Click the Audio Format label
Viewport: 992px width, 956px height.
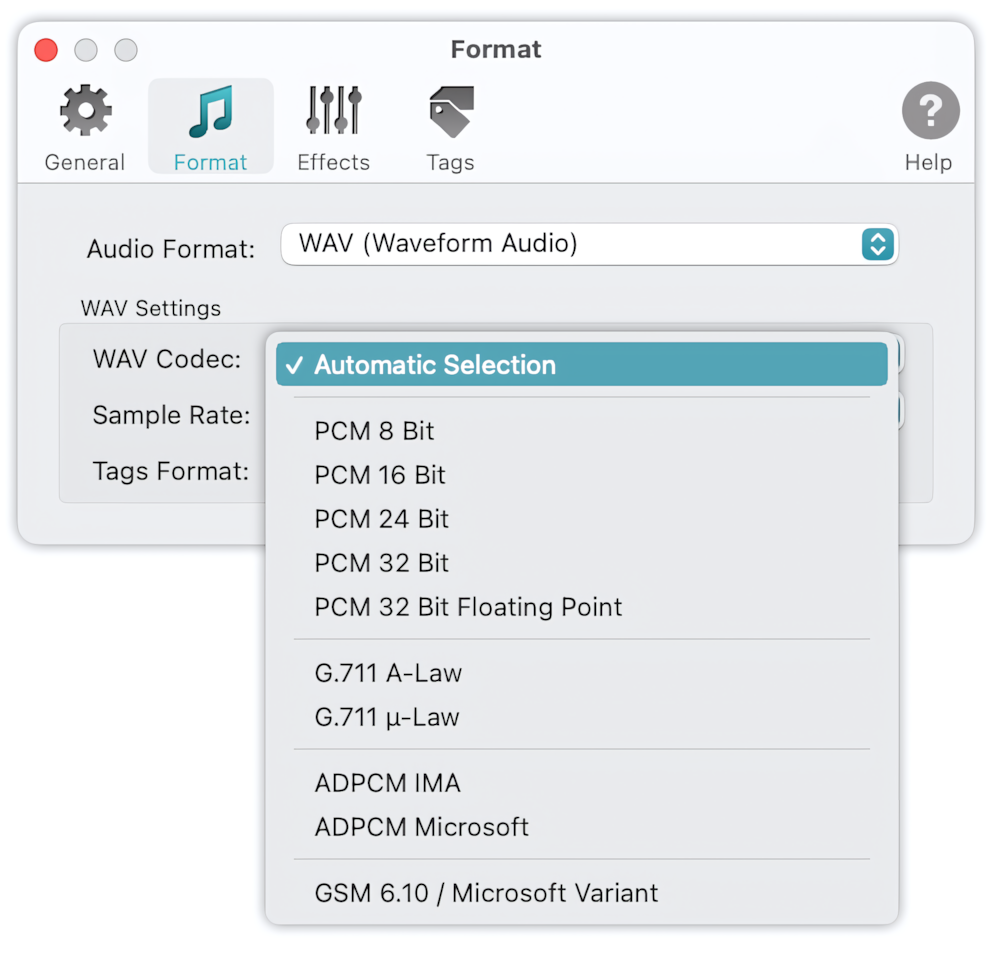(171, 249)
